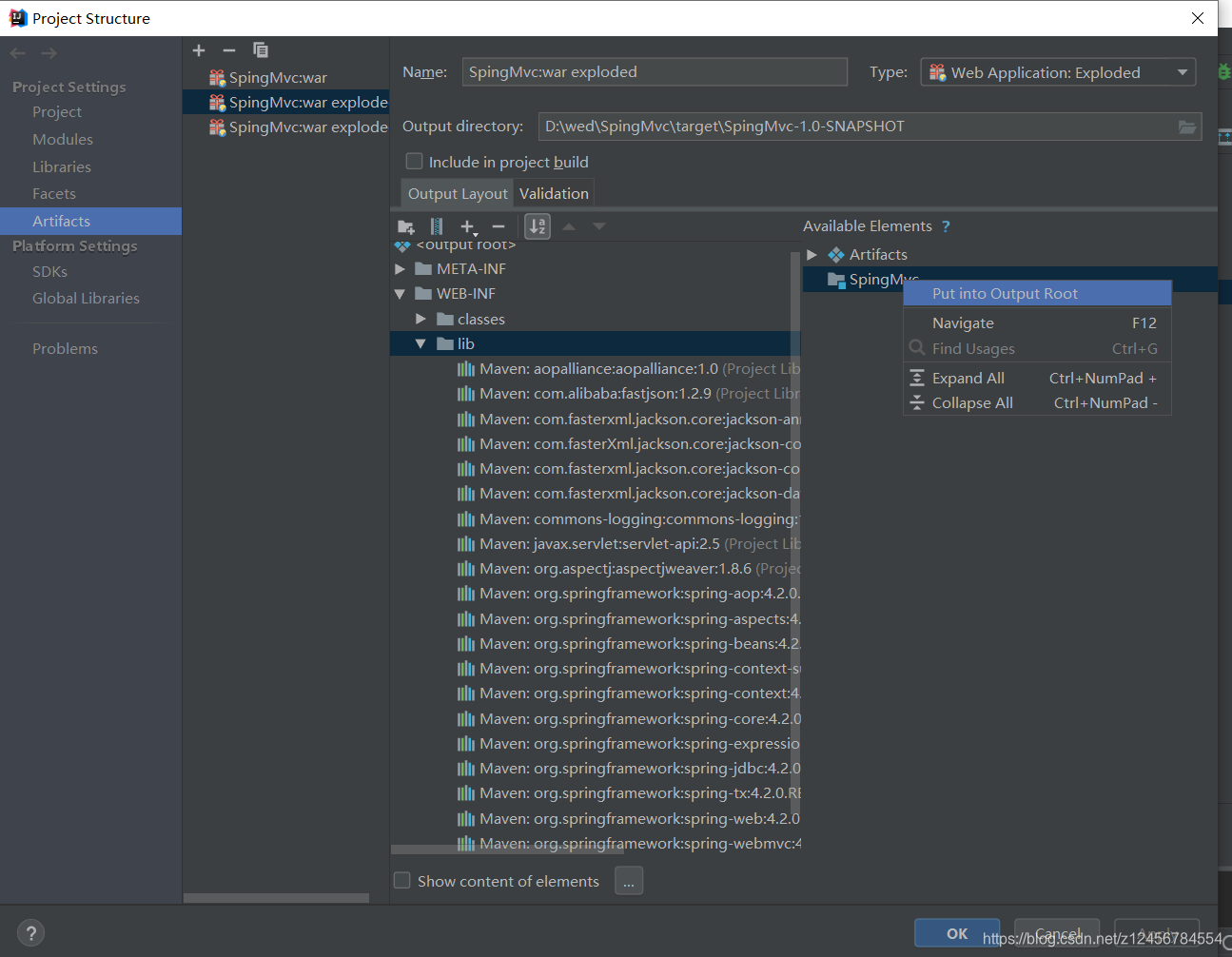Image resolution: width=1232 pixels, height=957 pixels.
Task: Click the Cancel button
Action: 1056,933
